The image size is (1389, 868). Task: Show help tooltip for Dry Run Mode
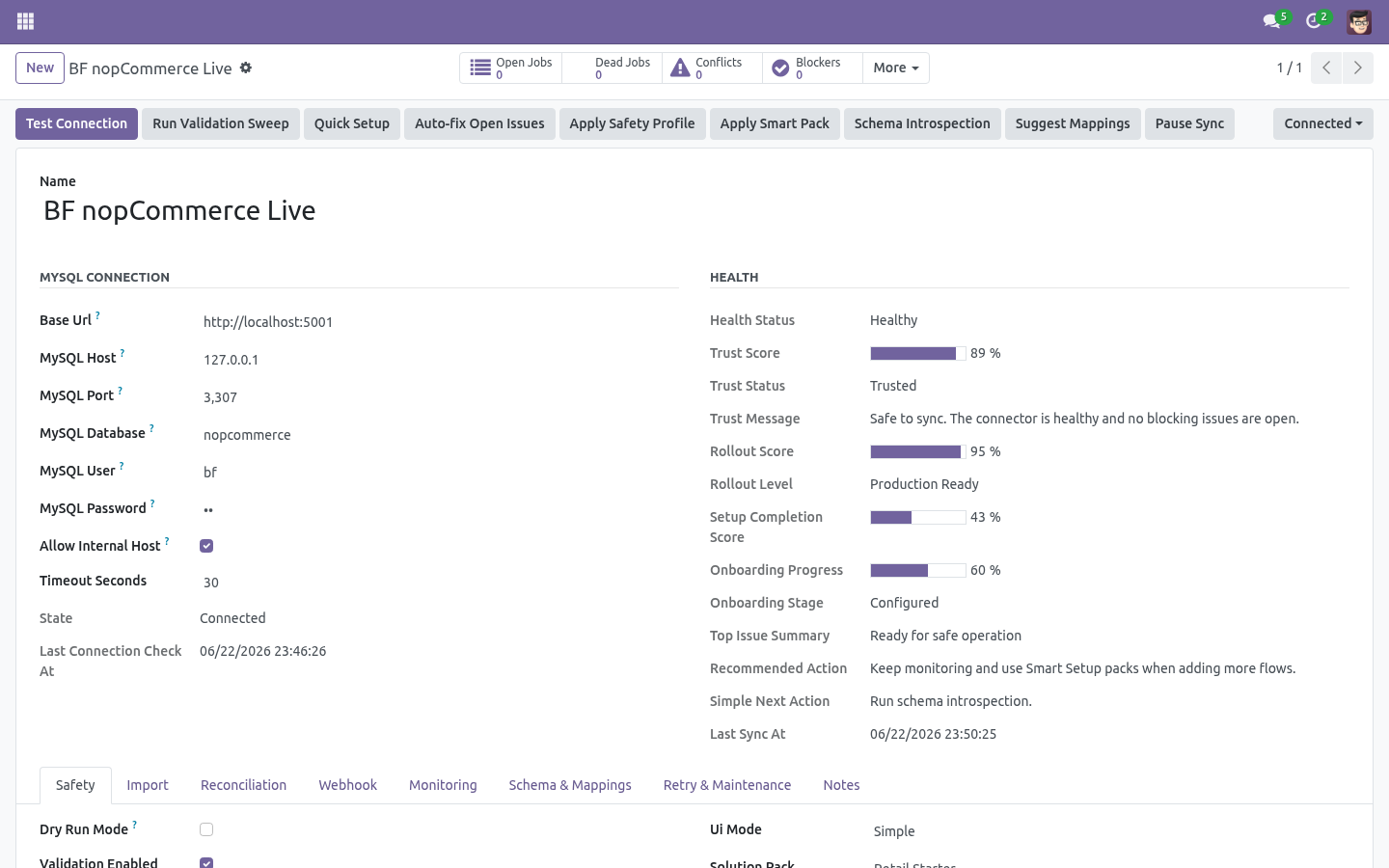[134, 825]
